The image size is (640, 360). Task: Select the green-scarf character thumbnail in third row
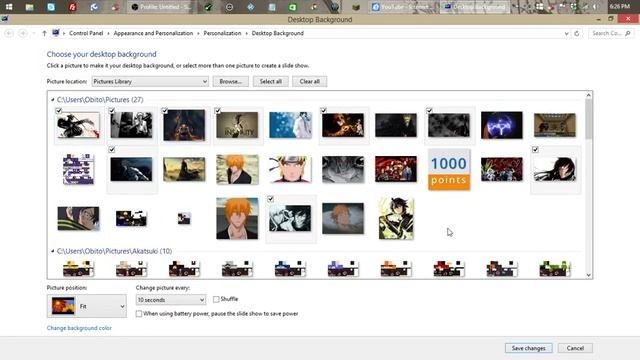click(x=78, y=218)
